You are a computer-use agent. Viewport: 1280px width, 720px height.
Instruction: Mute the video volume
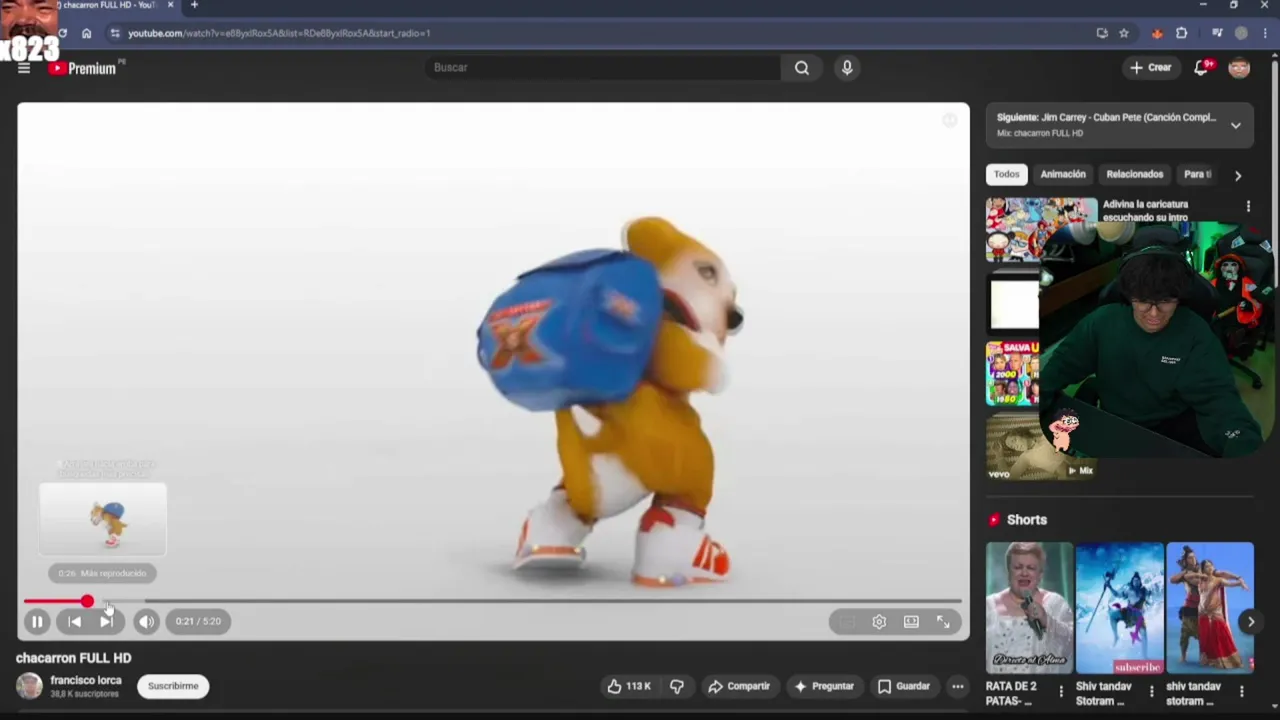point(146,621)
